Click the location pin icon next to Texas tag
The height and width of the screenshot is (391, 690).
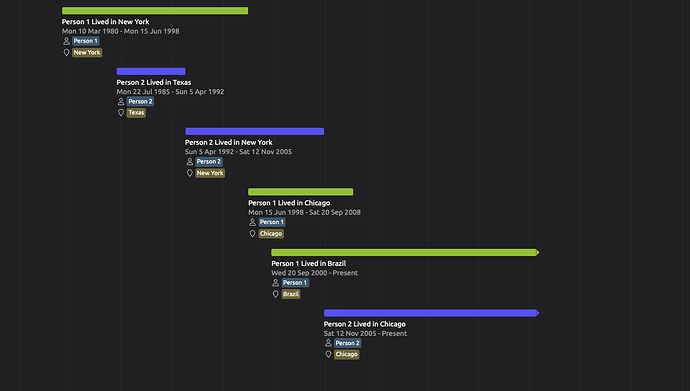[121, 113]
